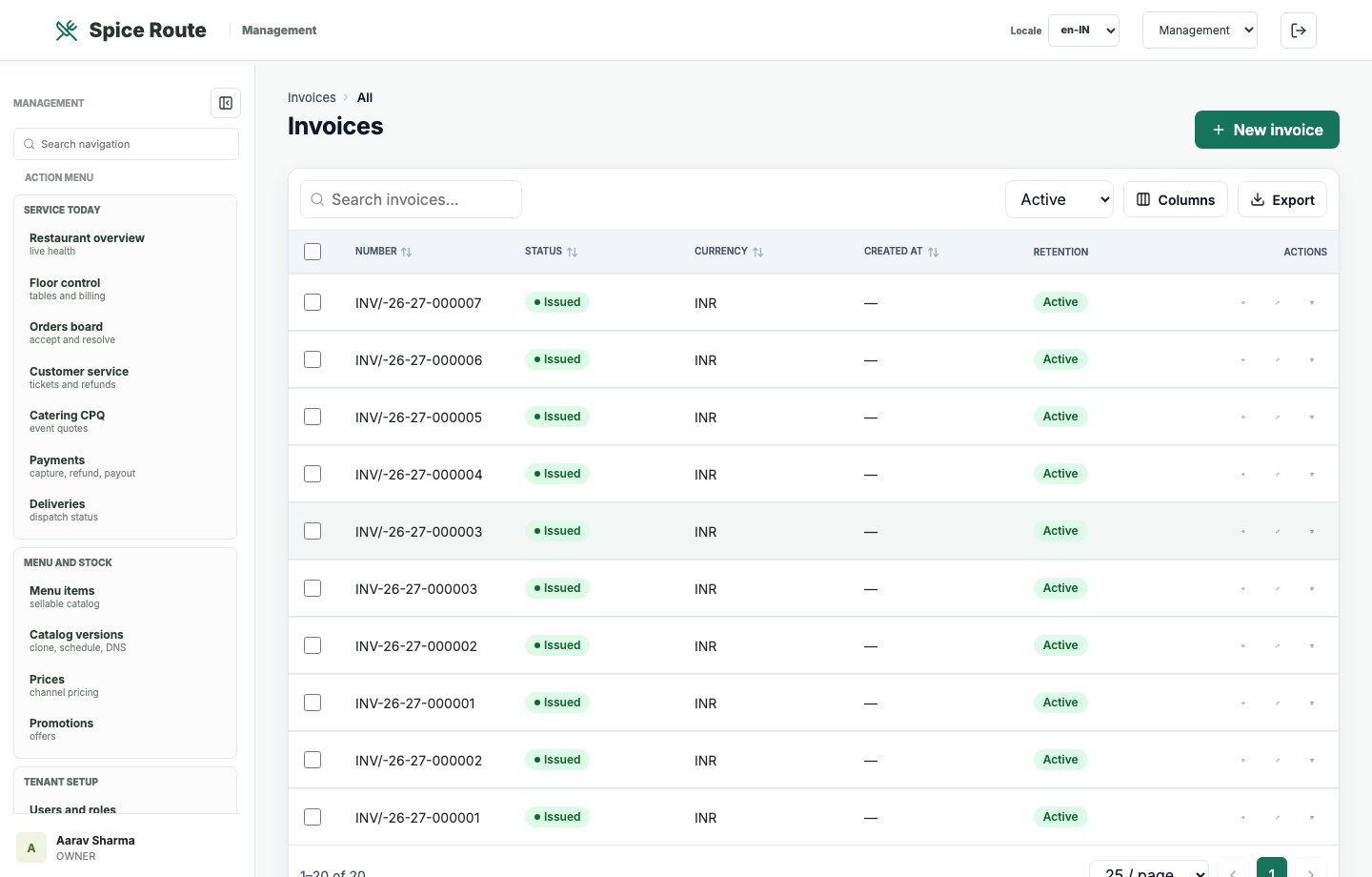Open the Active retention filter dropdown

click(x=1059, y=199)
